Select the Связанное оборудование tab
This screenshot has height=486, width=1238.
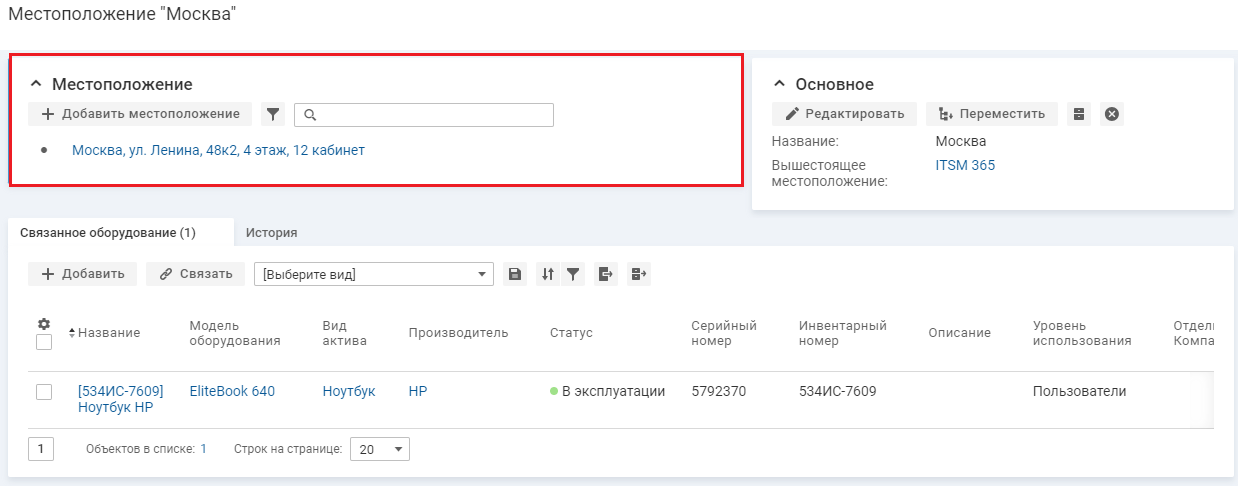point(108,233)
